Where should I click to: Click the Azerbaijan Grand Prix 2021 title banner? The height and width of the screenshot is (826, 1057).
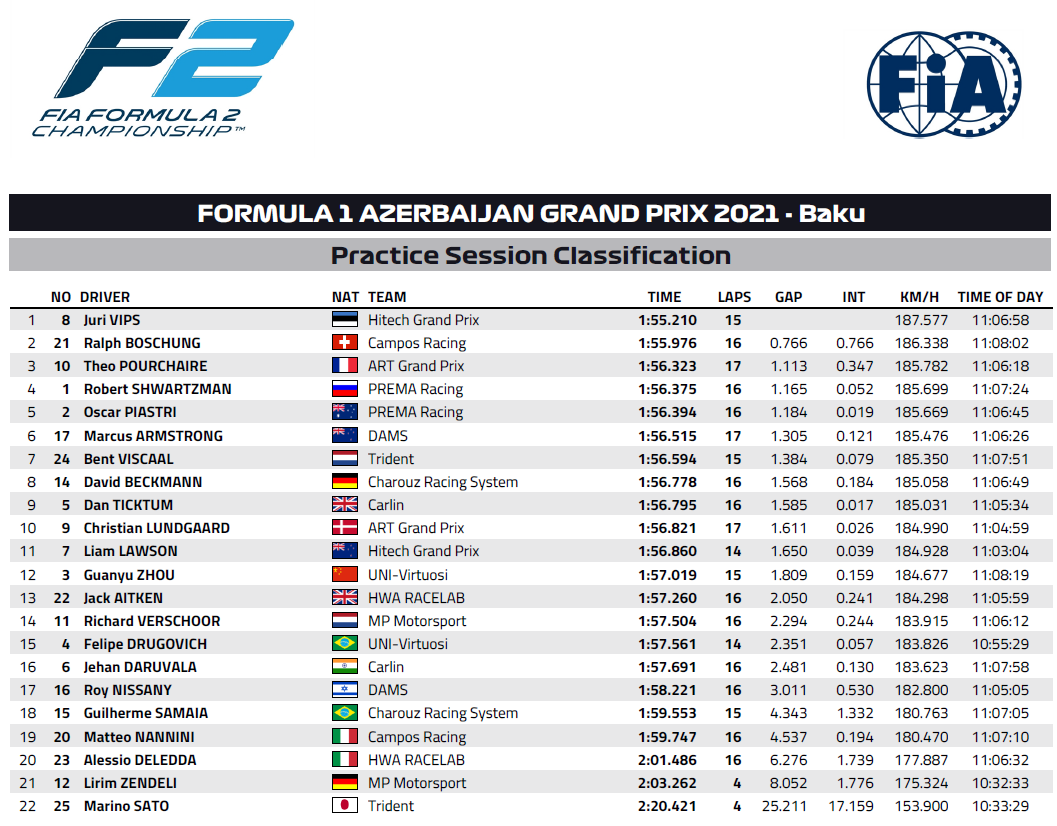530,213
